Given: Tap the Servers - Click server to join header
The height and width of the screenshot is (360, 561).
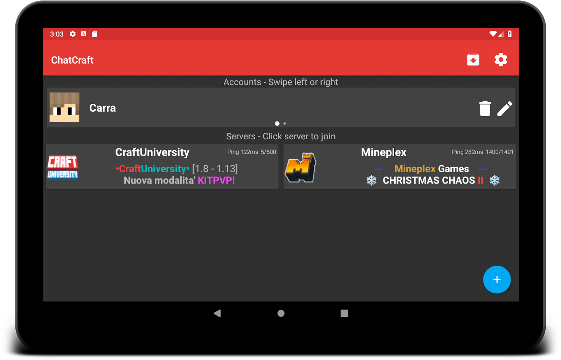Looking at the screenshot, I should click(x=281, y=136).
